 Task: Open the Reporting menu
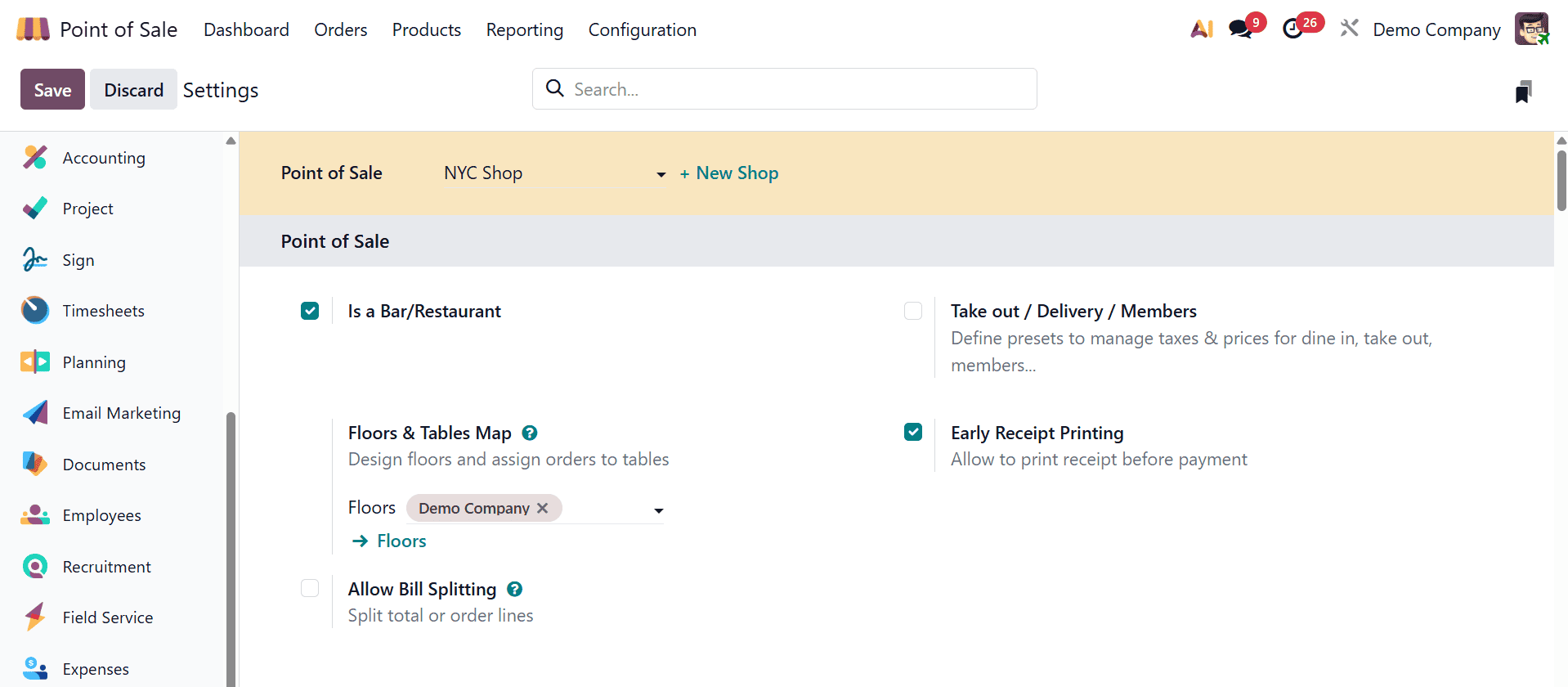pos(525,29)
